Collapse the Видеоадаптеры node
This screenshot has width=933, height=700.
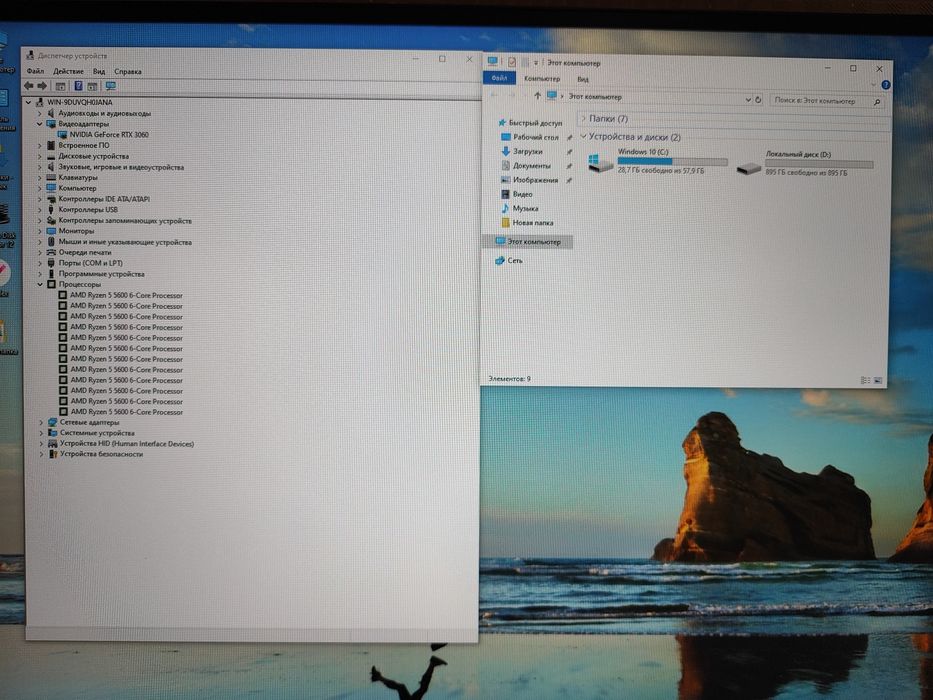(40, 124)
